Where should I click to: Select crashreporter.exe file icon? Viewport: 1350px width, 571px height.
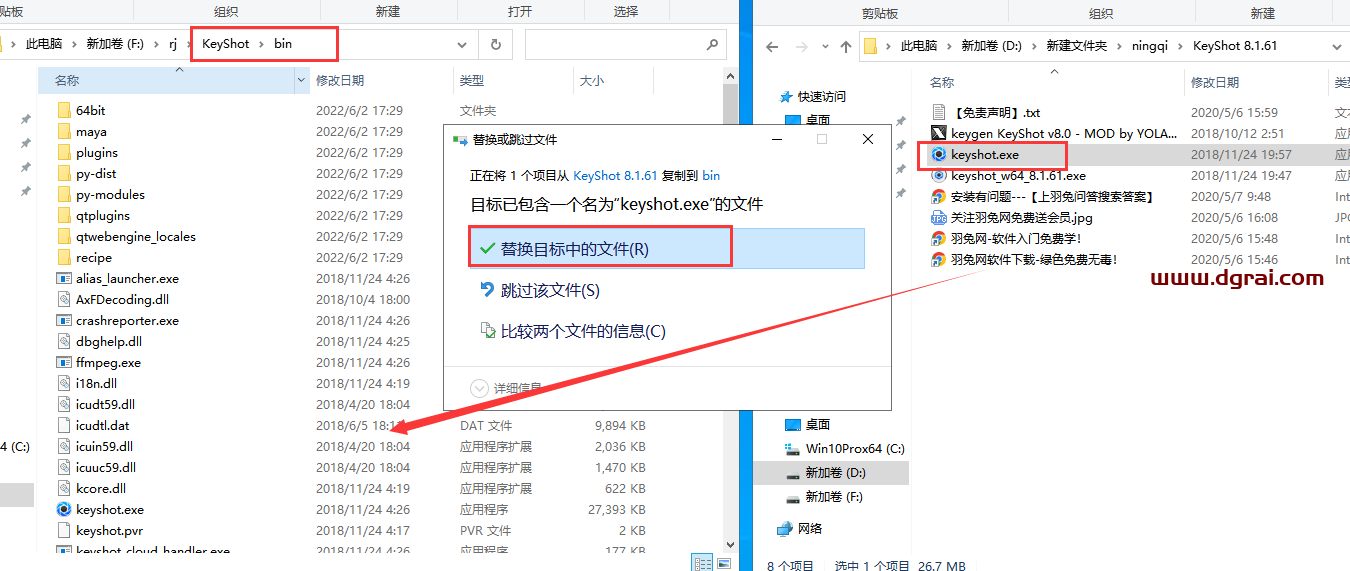(64, 321)
